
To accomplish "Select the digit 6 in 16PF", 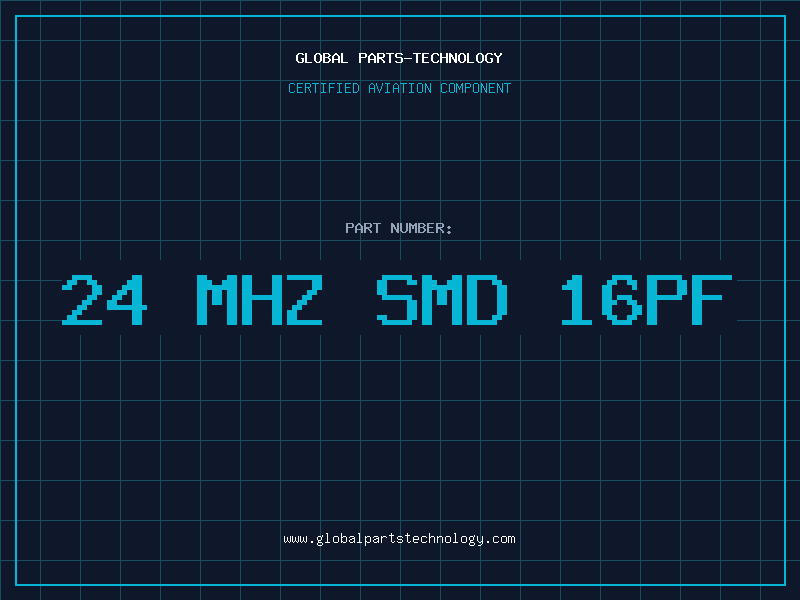I will tap(621, 300).
